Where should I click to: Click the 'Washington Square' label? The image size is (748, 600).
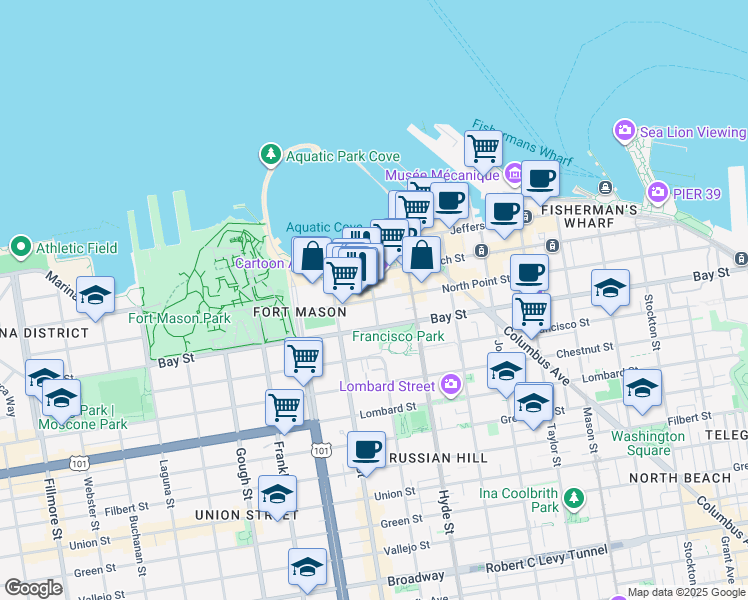tap(648, 443)
